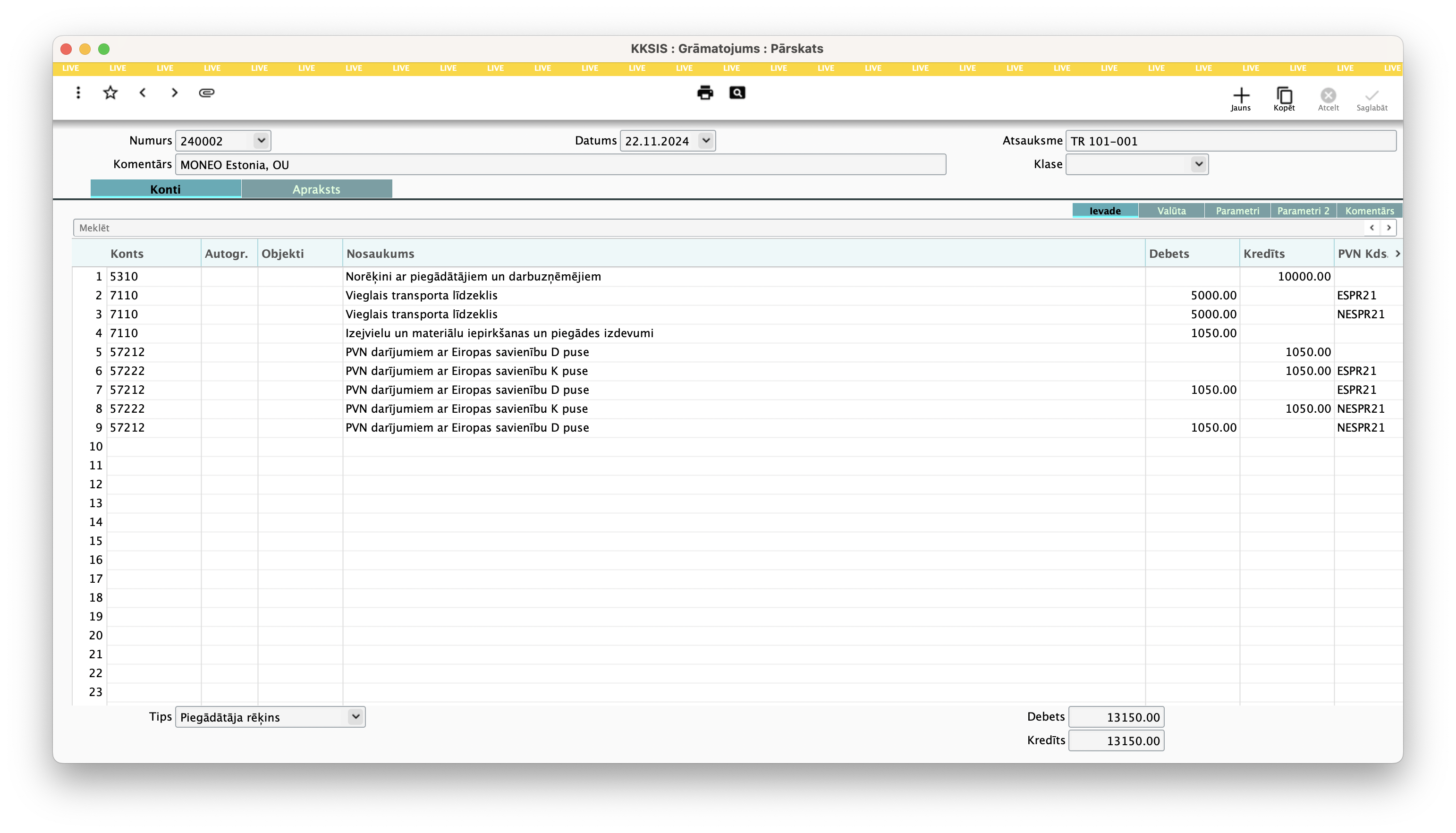Open the Tips dropdown
Viewport: 1456px width, 833px height.
(x=355, y=717)
